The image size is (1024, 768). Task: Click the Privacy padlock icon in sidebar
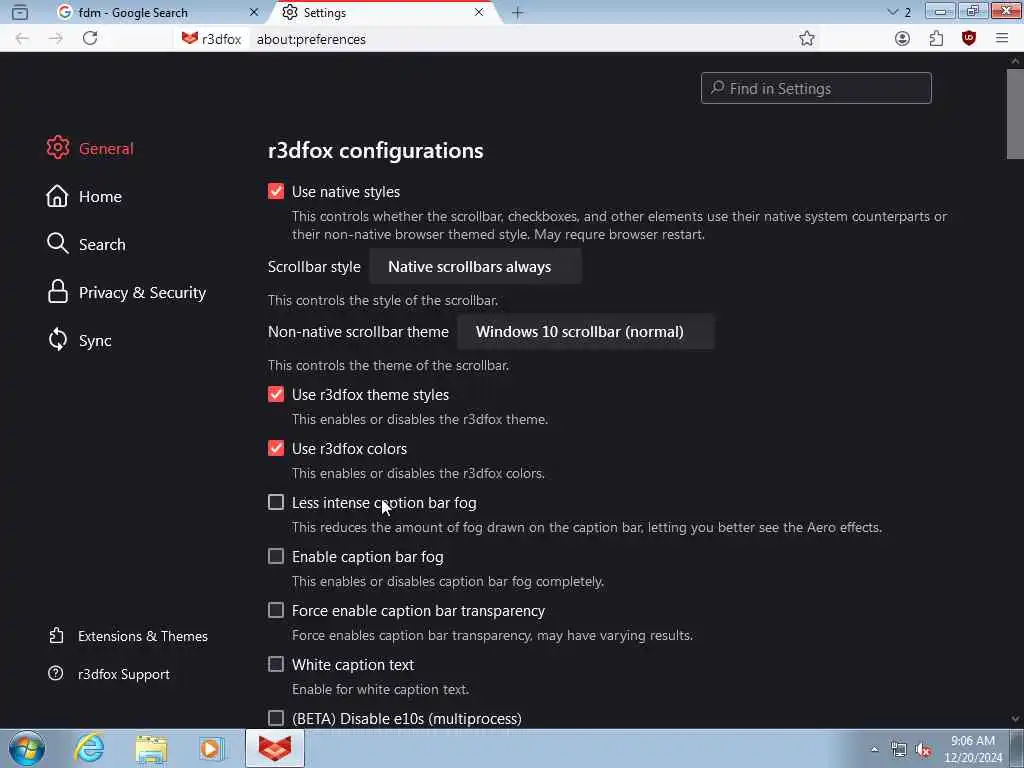click(x=57, y=292)
